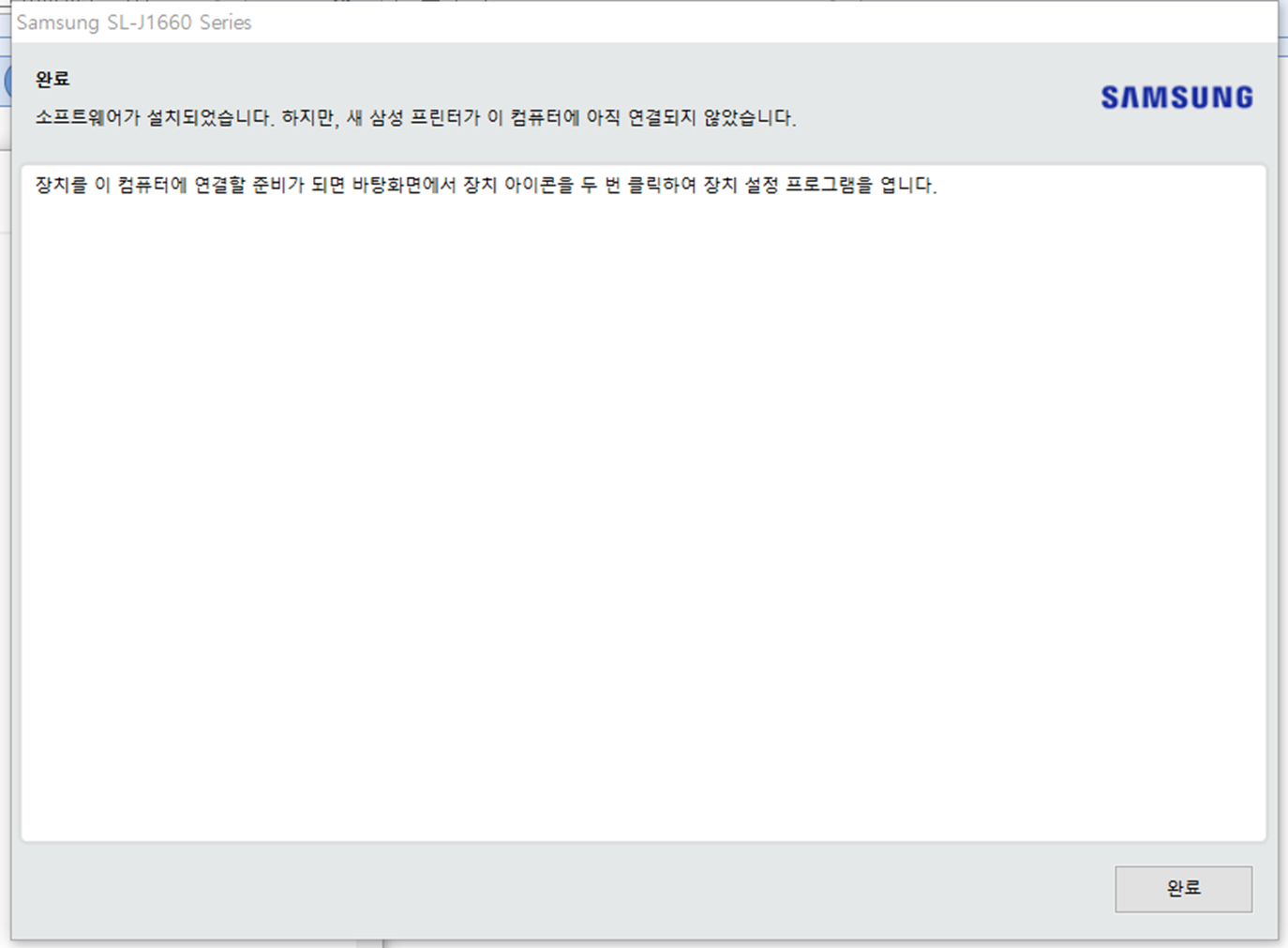
Task: Select the 소프트웨어가 설치되었습니다 status message
Action: pyautogui.click(x=416, y=118)
